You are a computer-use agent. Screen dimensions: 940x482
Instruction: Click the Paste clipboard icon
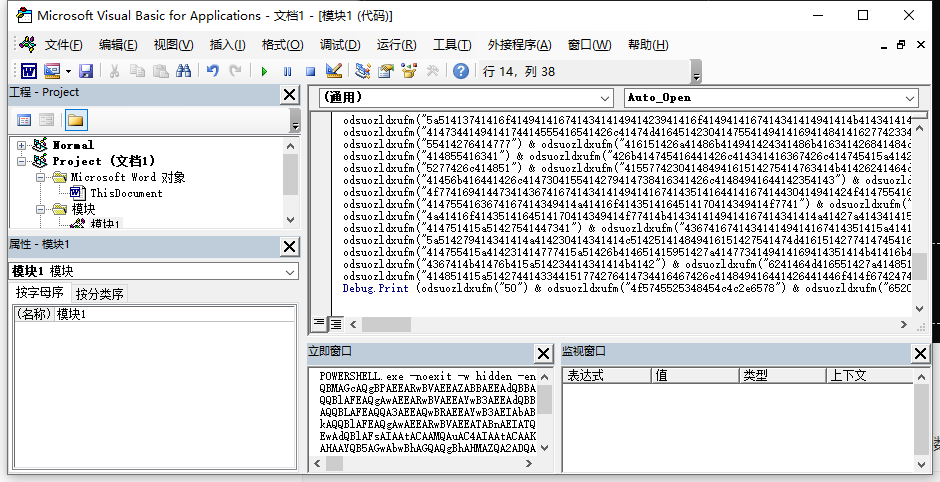(x=160, y=71)
